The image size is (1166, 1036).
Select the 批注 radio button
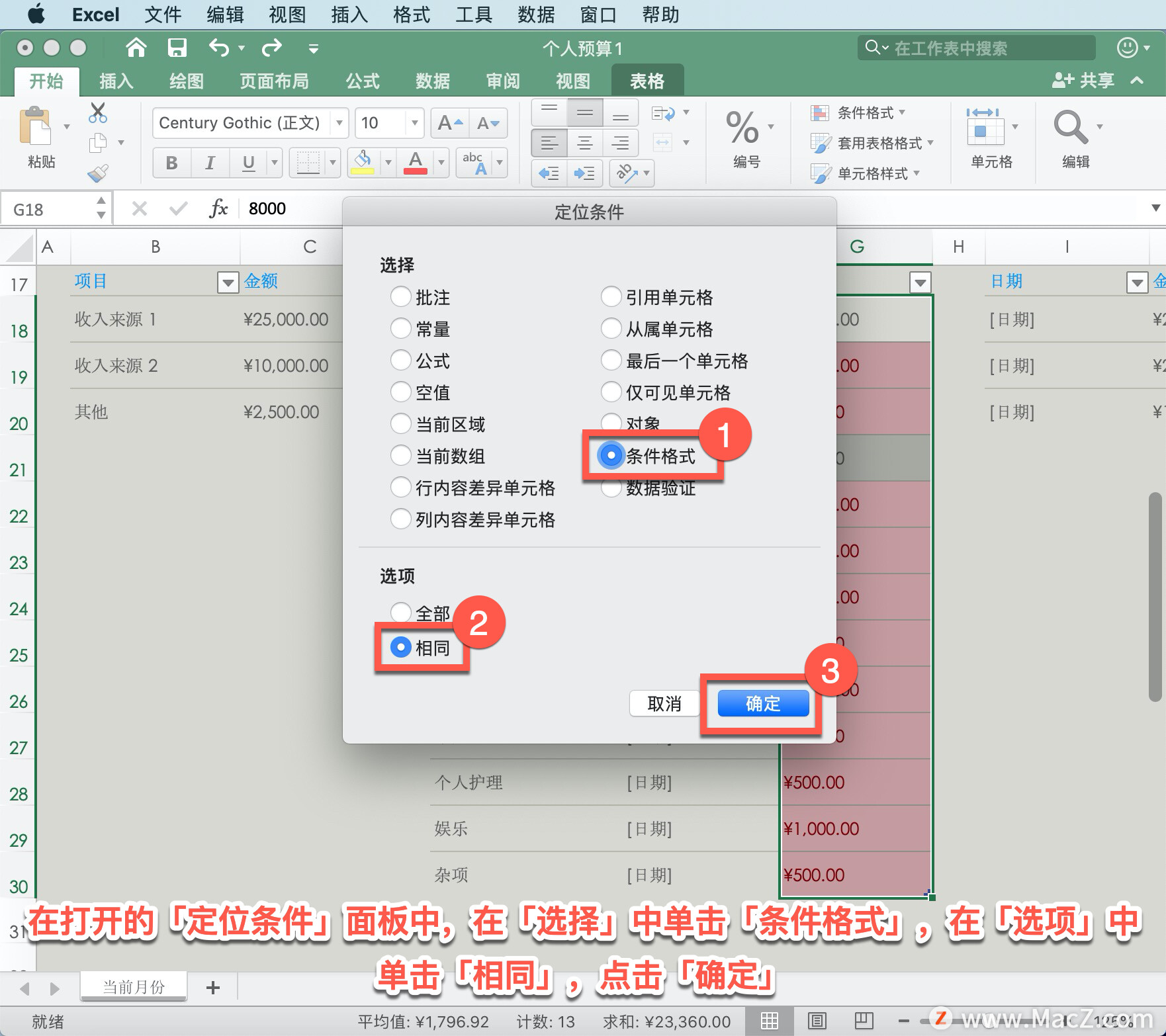point(401,296)
